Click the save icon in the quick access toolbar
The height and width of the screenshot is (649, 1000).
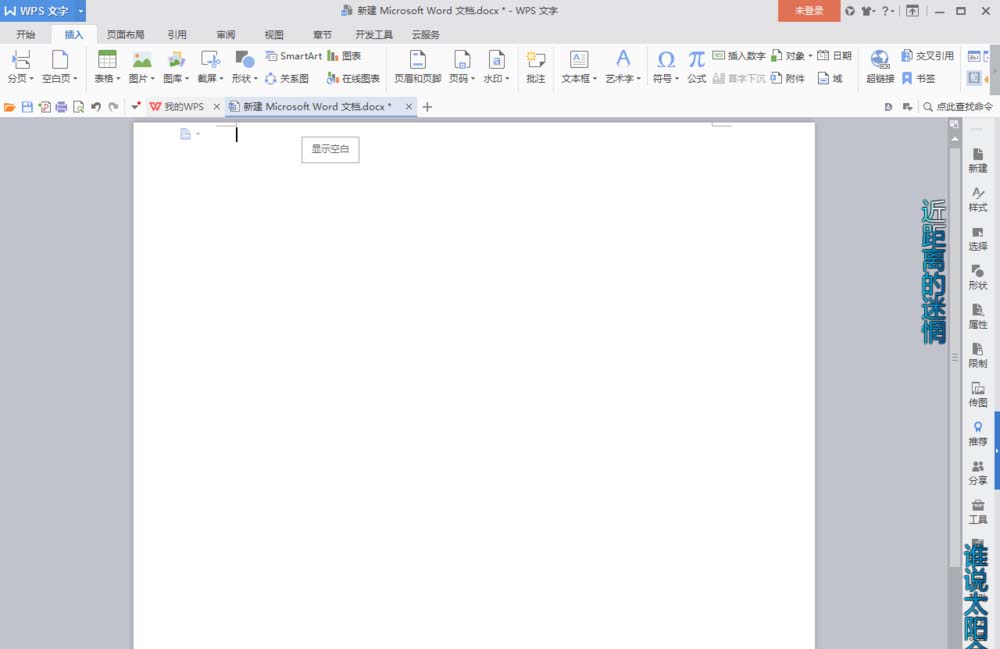tap(27, 106)
